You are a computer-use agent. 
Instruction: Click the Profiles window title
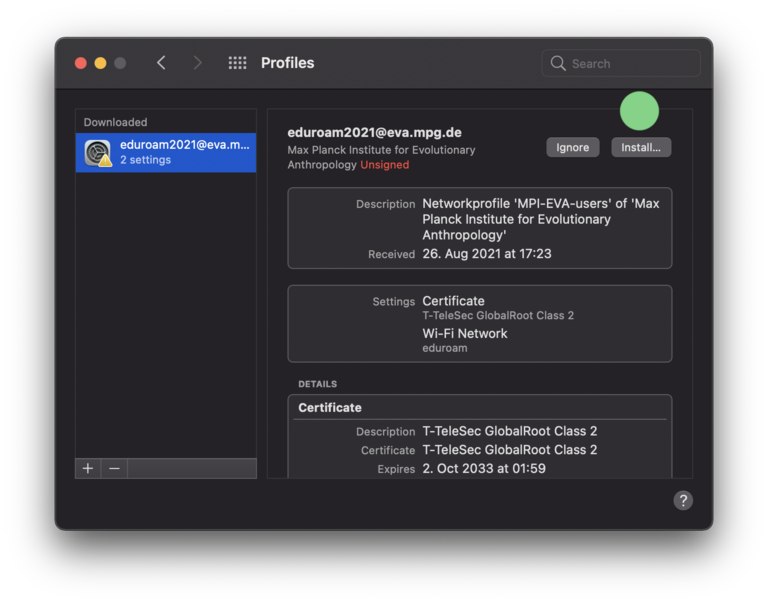288,63
